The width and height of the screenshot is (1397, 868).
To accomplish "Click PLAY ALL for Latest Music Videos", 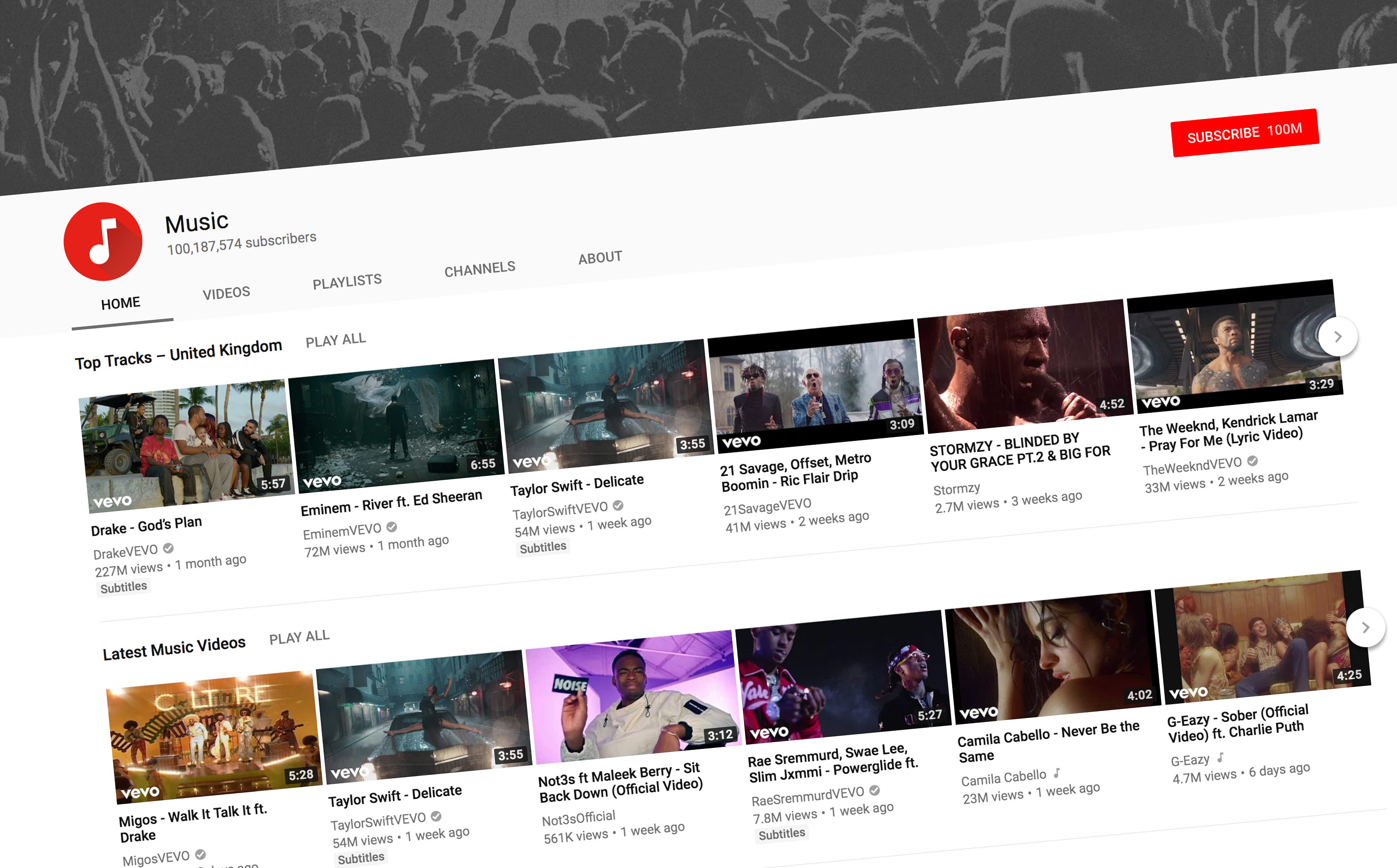I will (x=299, y=637).
